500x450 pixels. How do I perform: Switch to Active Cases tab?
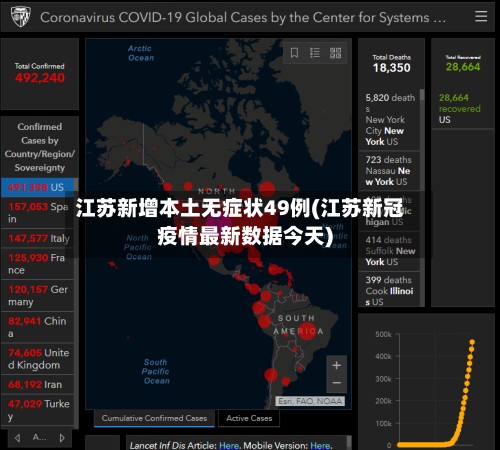point(249,418)
